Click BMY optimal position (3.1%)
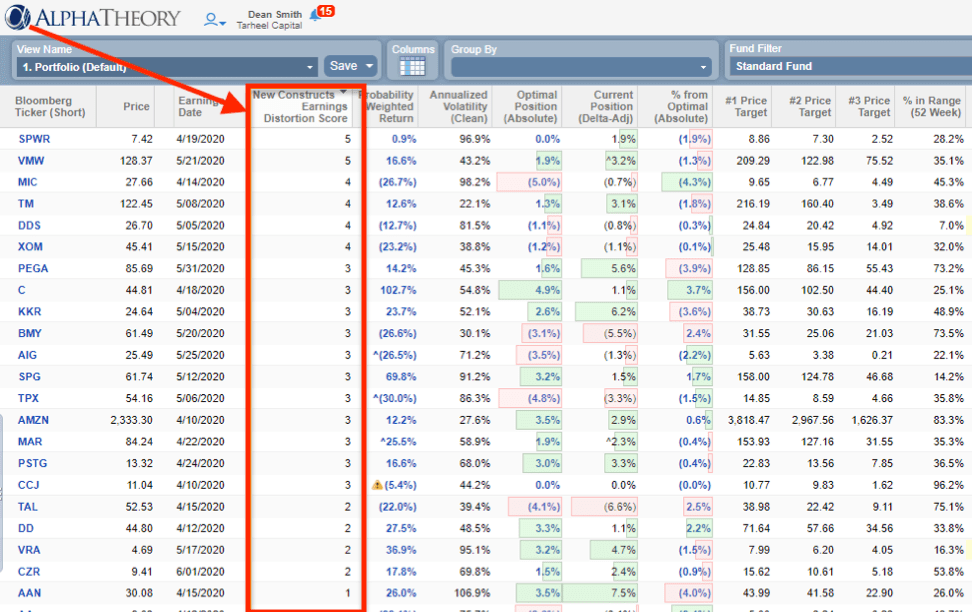Image resolution: width=972 pixels, height=612 pixels. pos(544,334)
